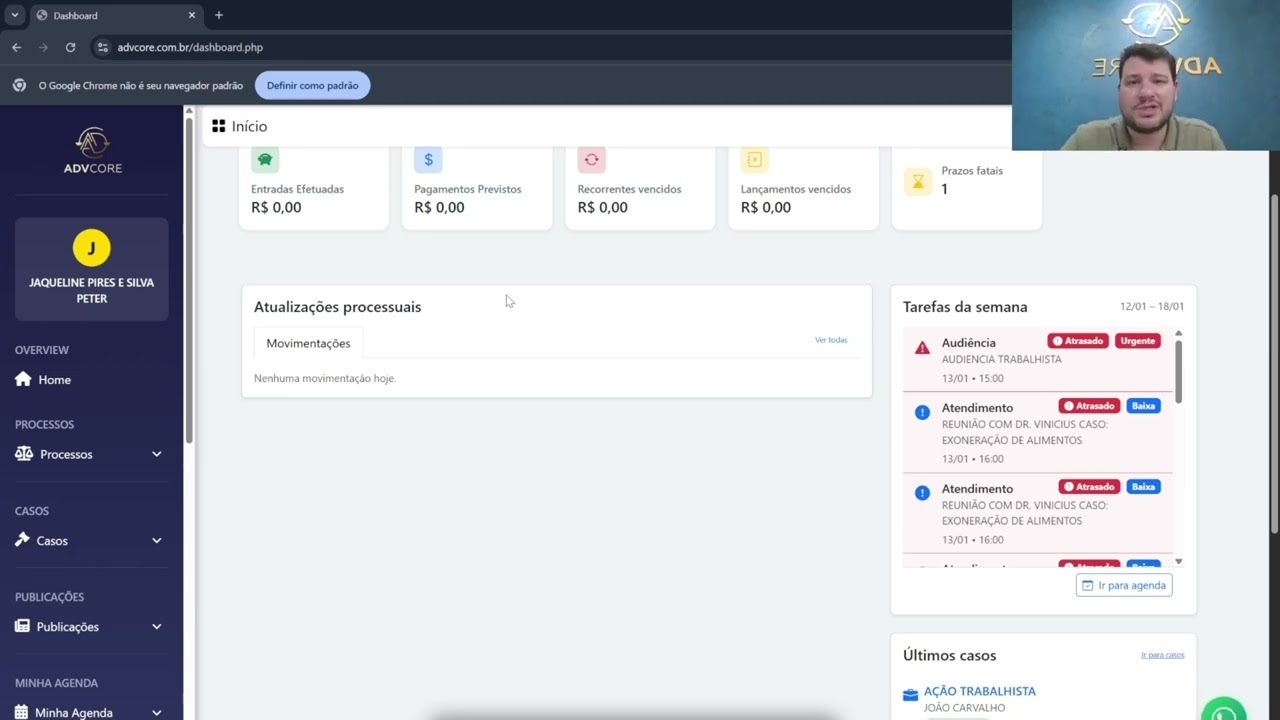Click the yellow Lançamentos vencidos icon

pyautogui.click(x=755, y=159)
